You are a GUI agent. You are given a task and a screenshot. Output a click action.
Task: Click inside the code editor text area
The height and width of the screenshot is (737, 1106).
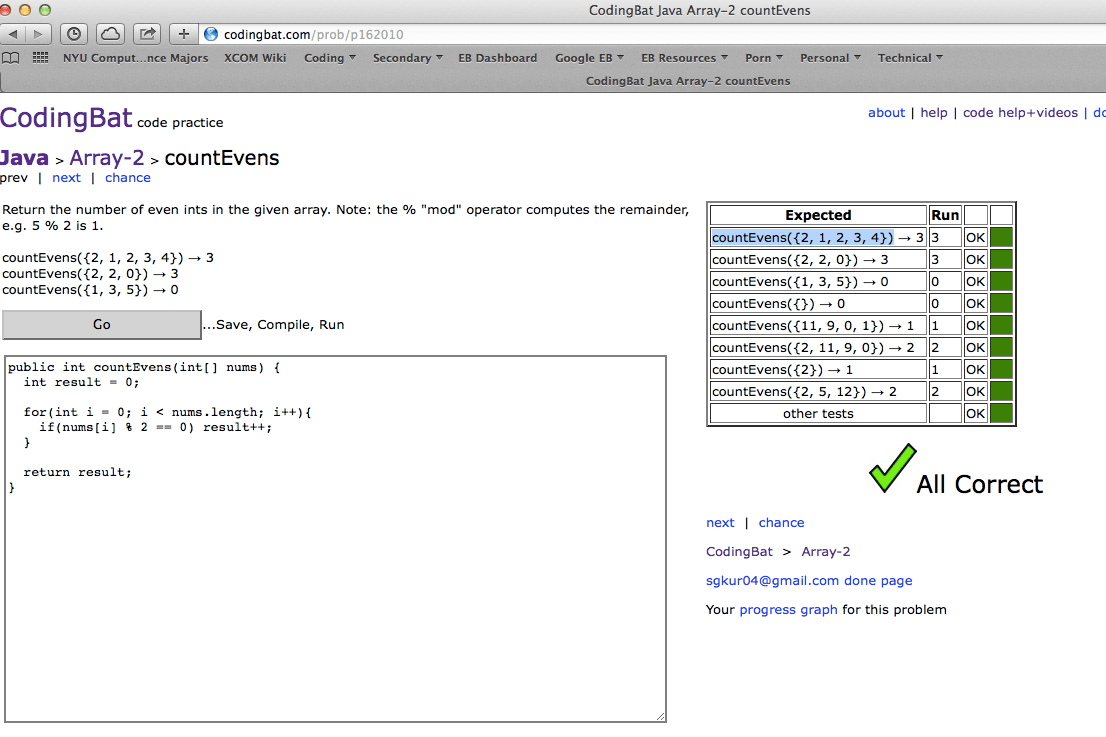click(x=335, y=539)
